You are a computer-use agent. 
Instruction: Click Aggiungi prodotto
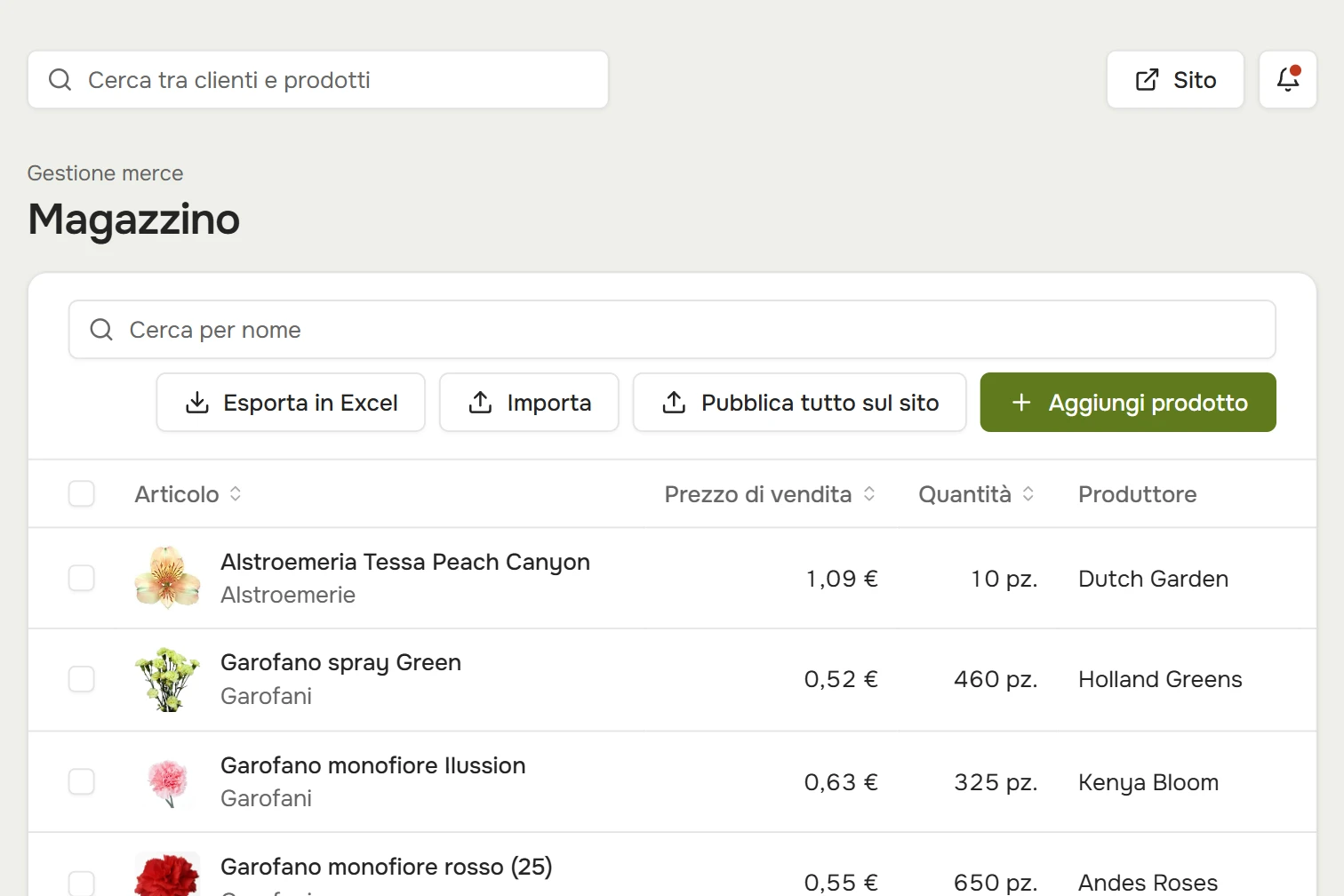[1128, 403]
